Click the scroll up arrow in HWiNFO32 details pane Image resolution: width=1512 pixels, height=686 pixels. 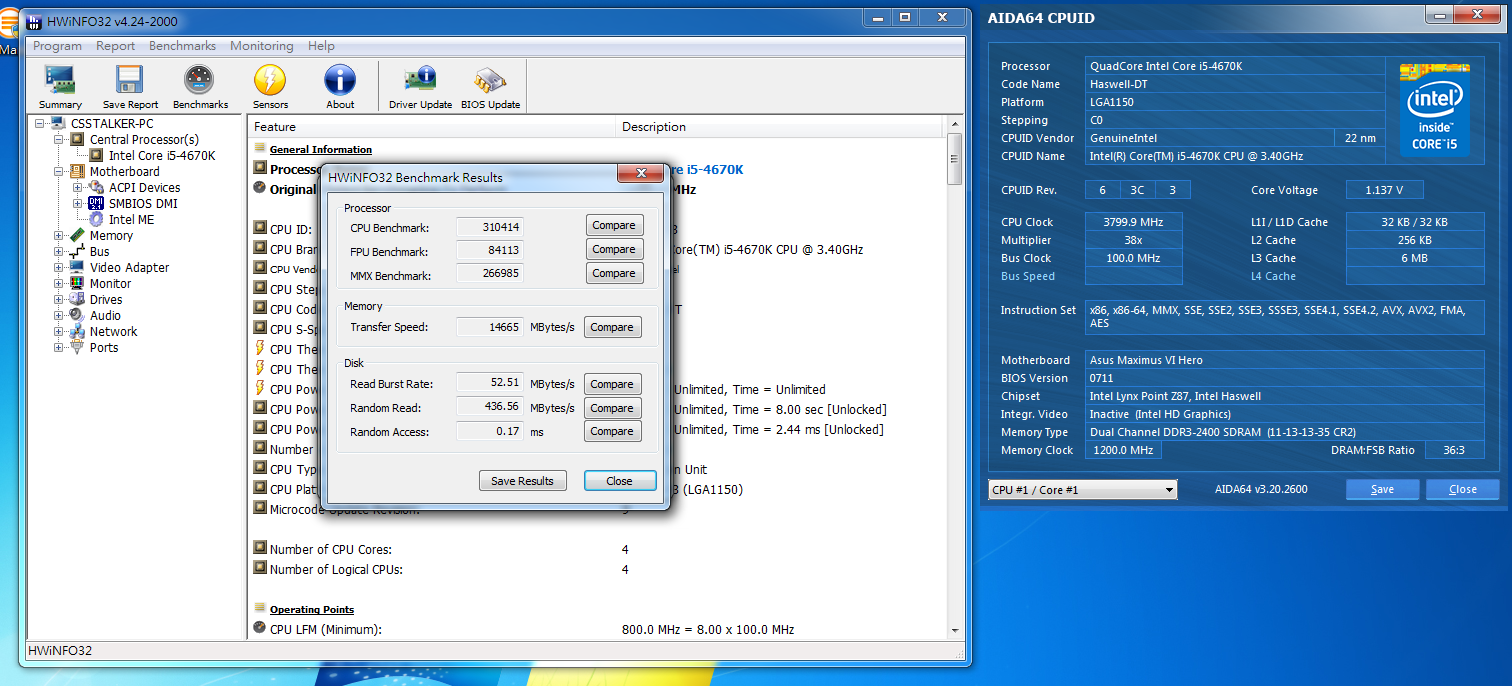coord(955,126)
